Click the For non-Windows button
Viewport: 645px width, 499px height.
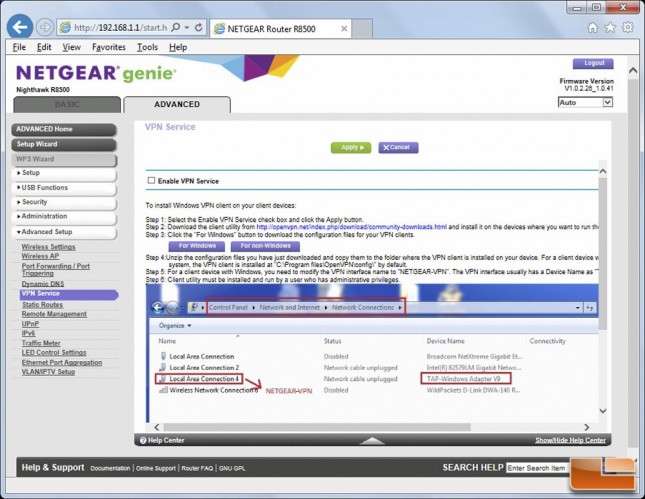(x=265, y=246)
